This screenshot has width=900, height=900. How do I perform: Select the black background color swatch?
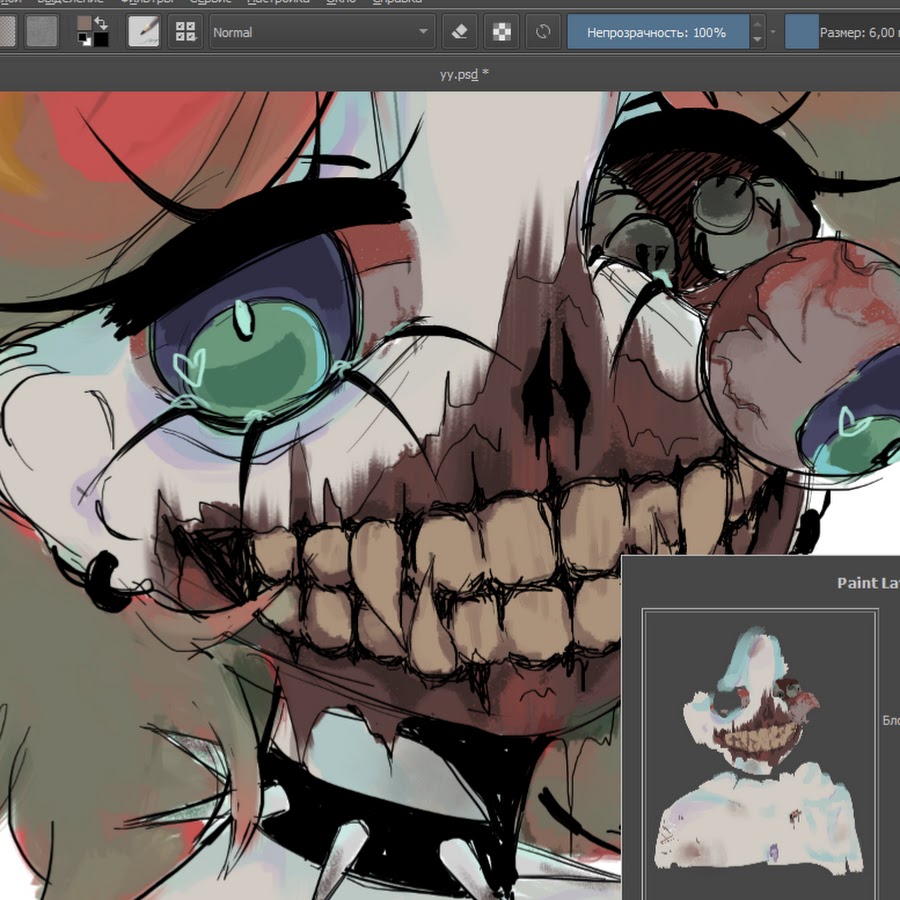(101, 40)
